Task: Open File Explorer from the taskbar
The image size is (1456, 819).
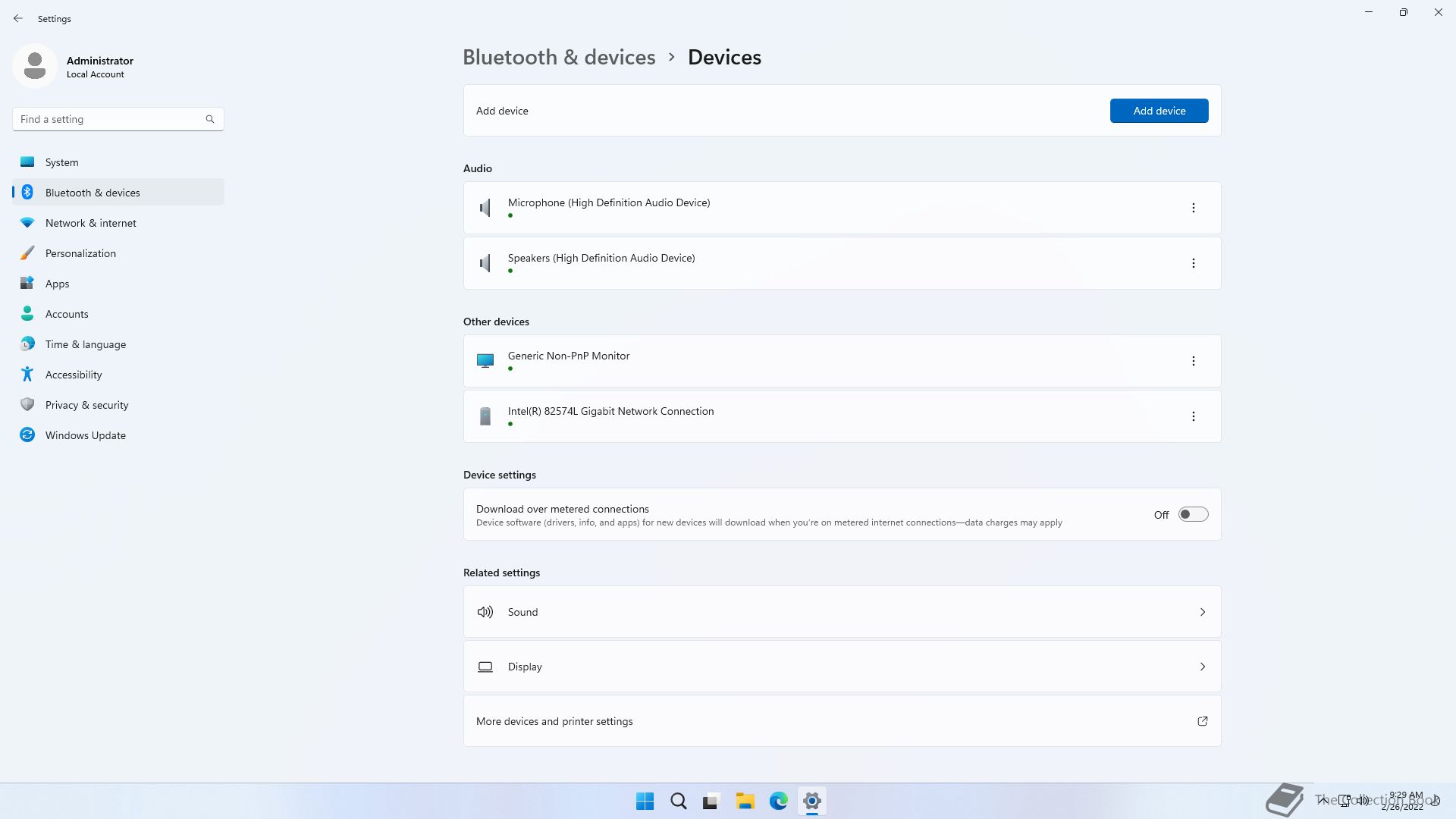Action: click(745, 801)
